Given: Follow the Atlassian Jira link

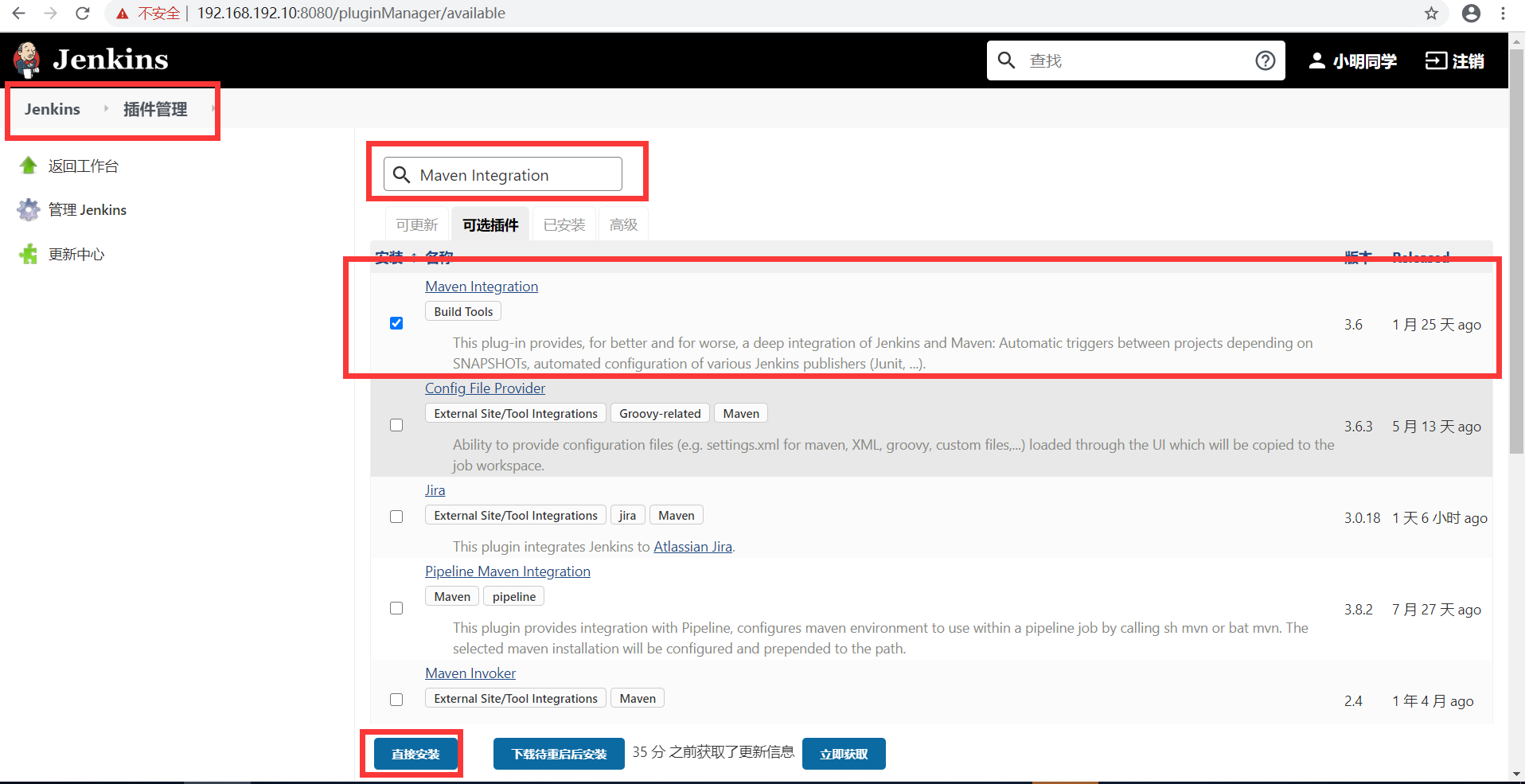Looking at the screenshot, I should 692,547.
